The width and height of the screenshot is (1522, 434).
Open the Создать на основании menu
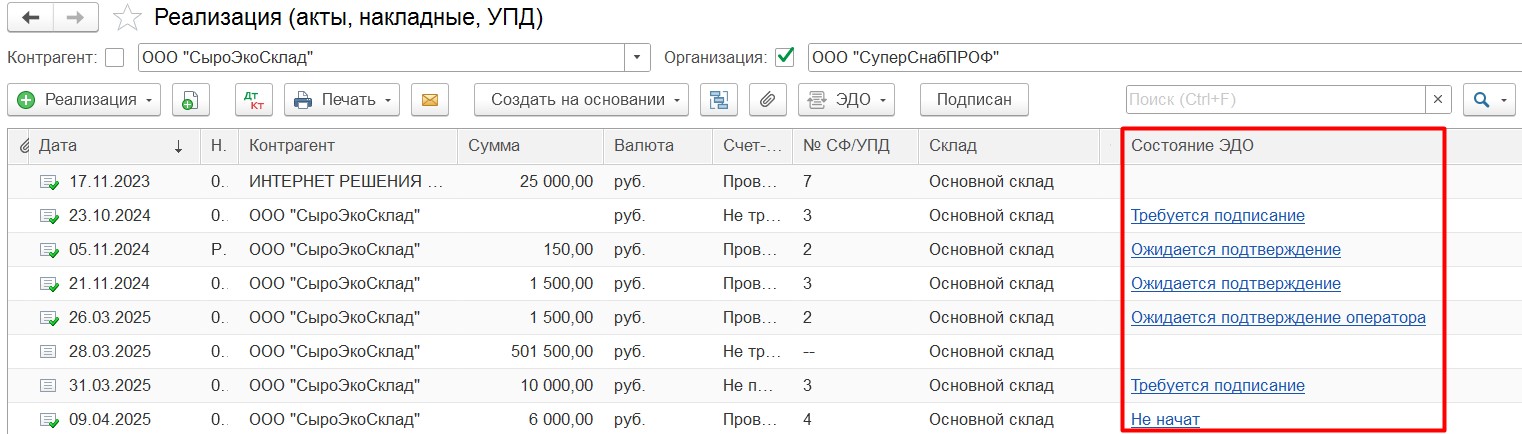[x=581, y=99]
